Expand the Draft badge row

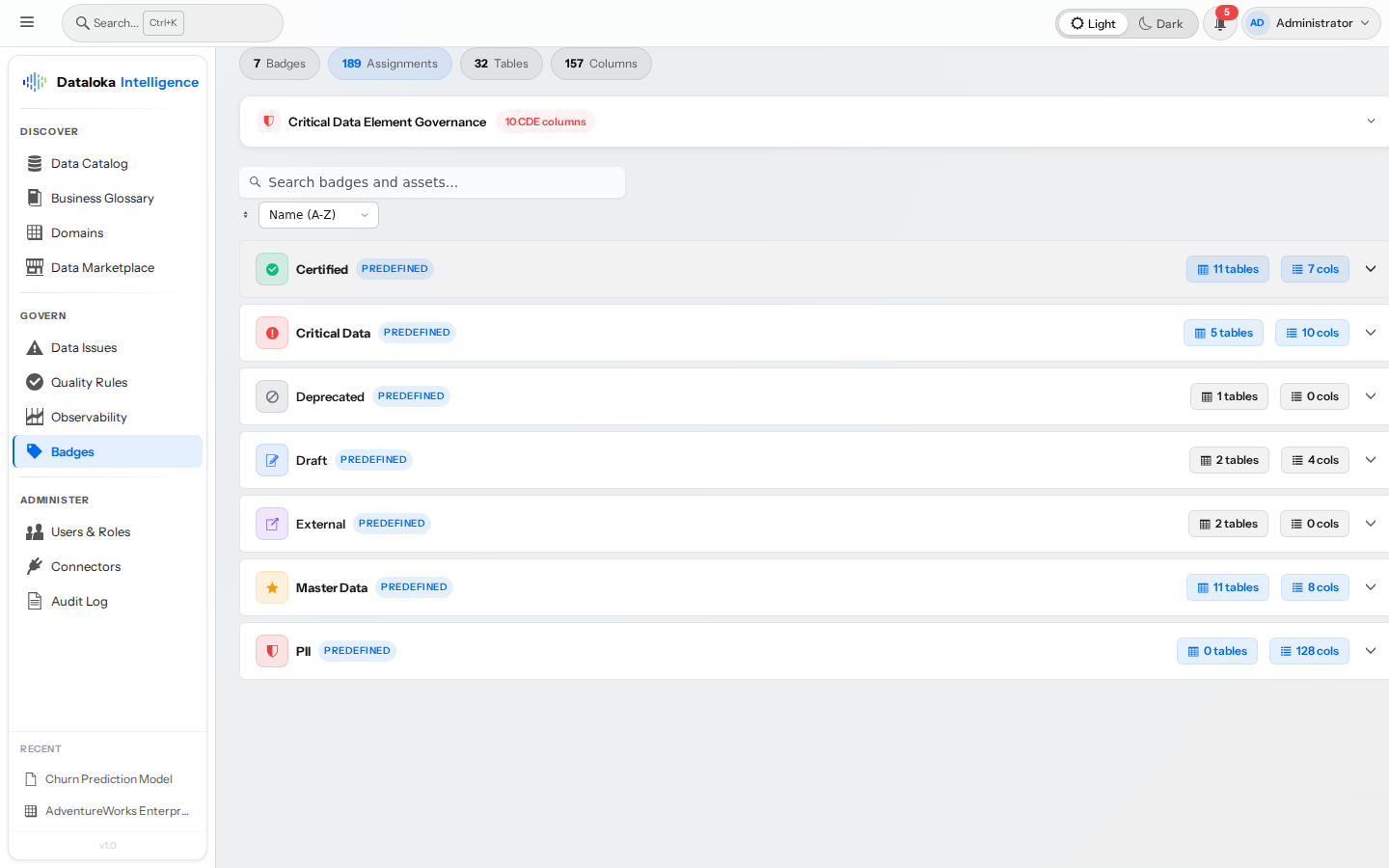tap(1370, 460)
